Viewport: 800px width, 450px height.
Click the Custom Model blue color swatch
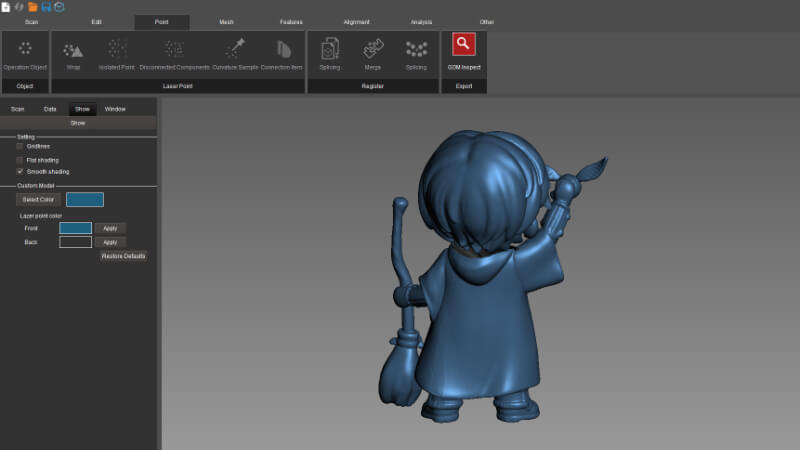85,199
